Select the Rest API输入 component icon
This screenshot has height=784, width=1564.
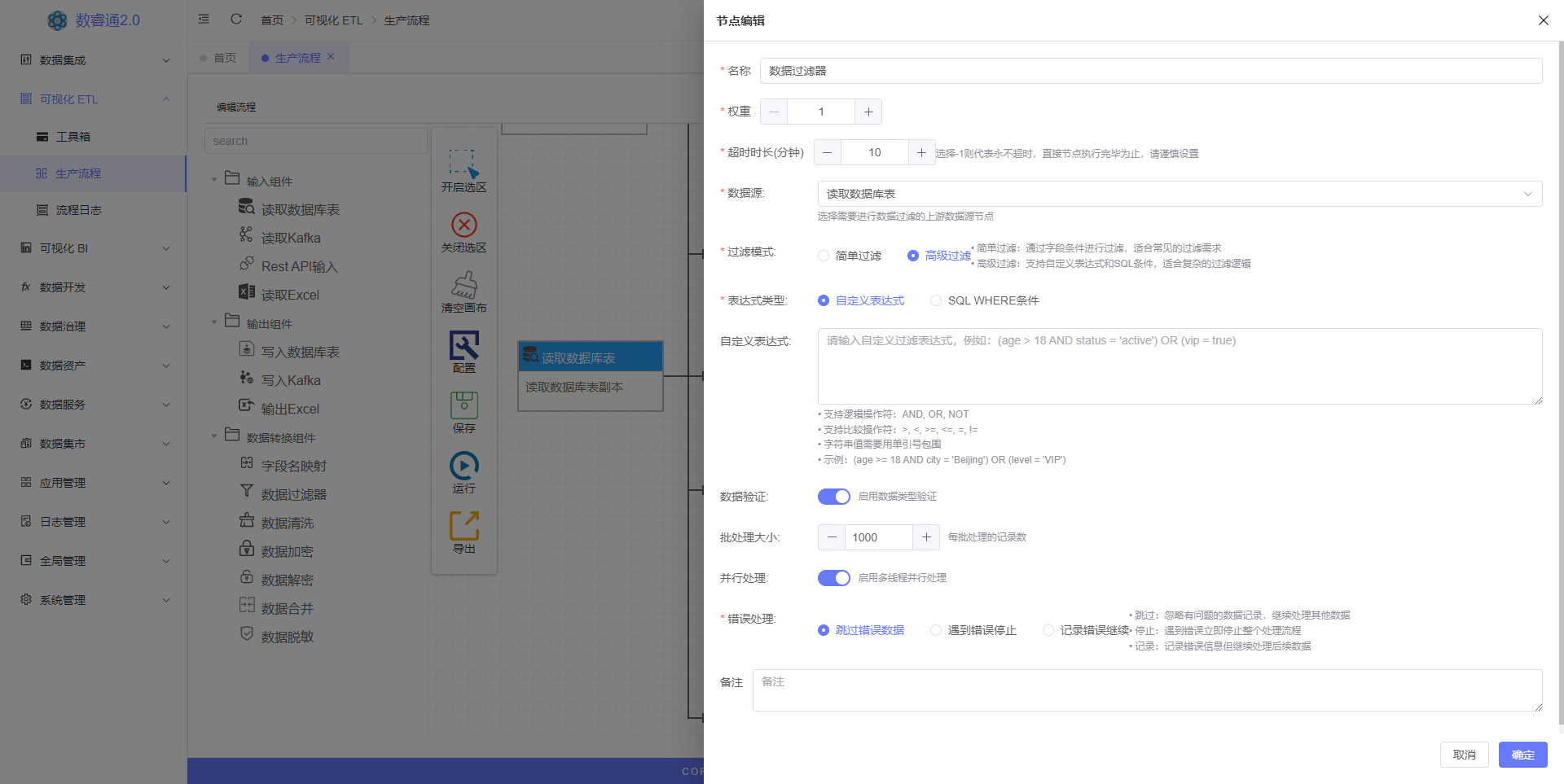[x=246, y=263]
